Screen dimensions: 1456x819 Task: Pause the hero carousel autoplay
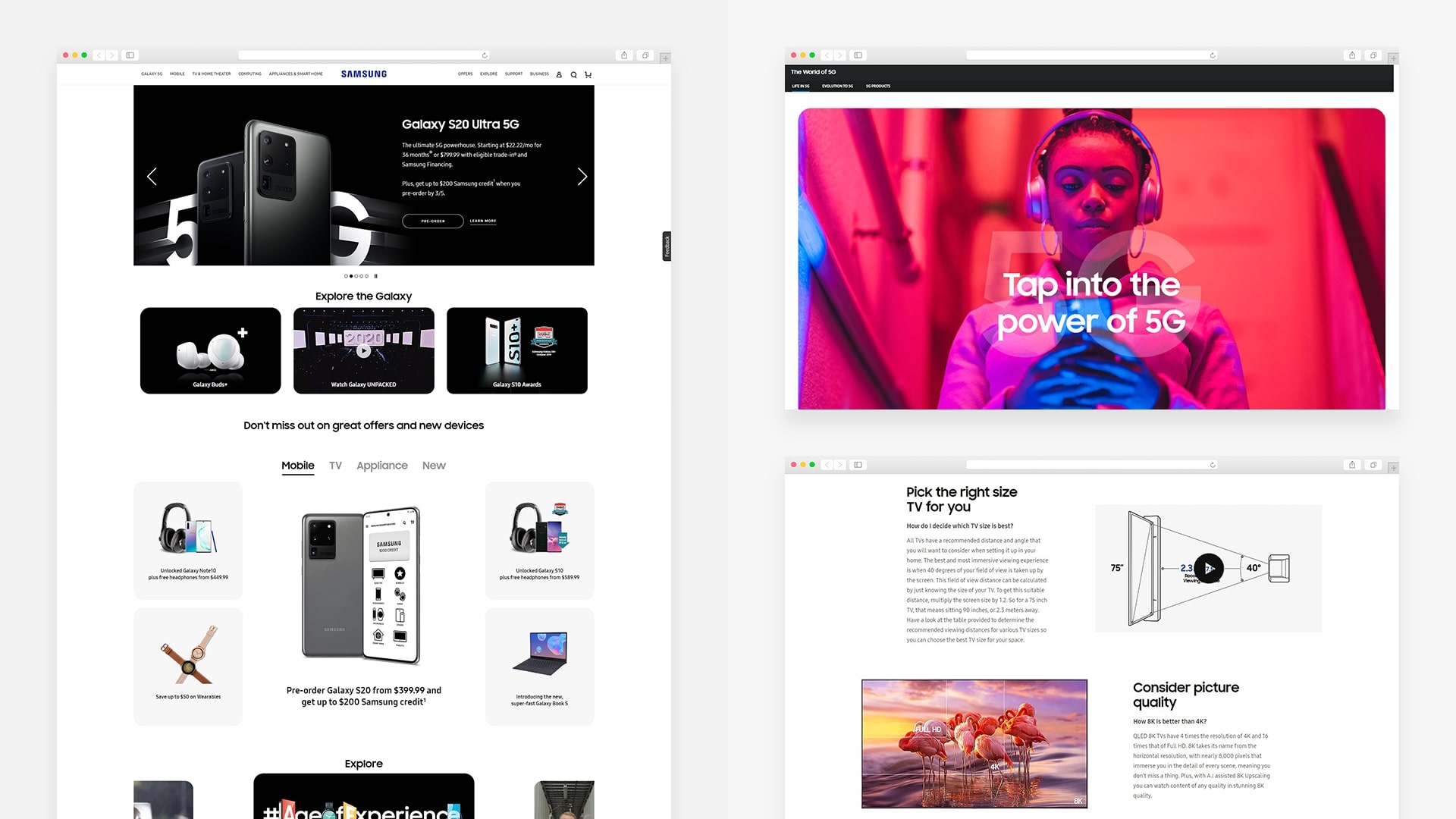[375, 276]
